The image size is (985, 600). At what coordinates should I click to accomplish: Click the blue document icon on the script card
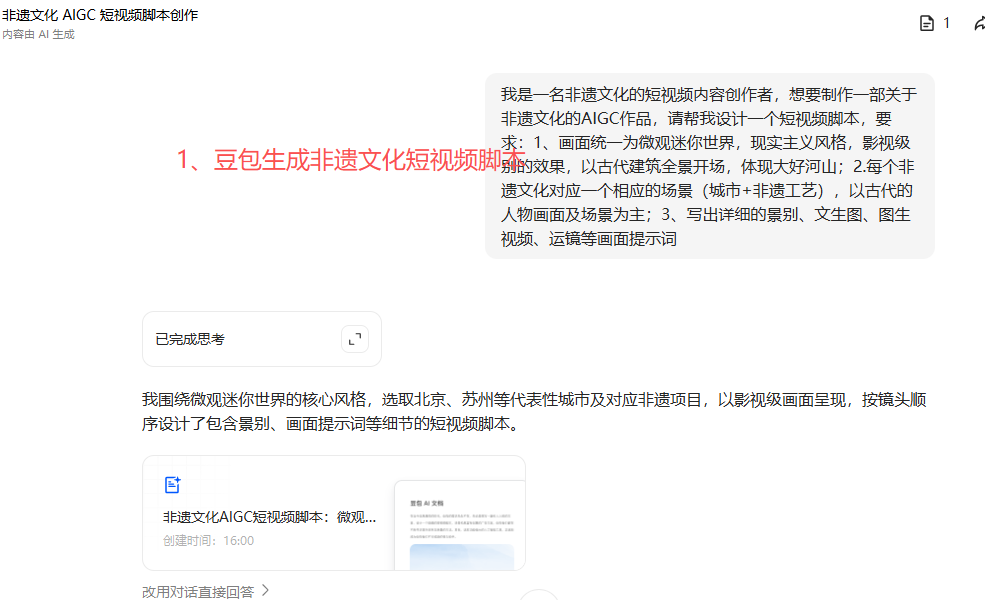point(172,484)
